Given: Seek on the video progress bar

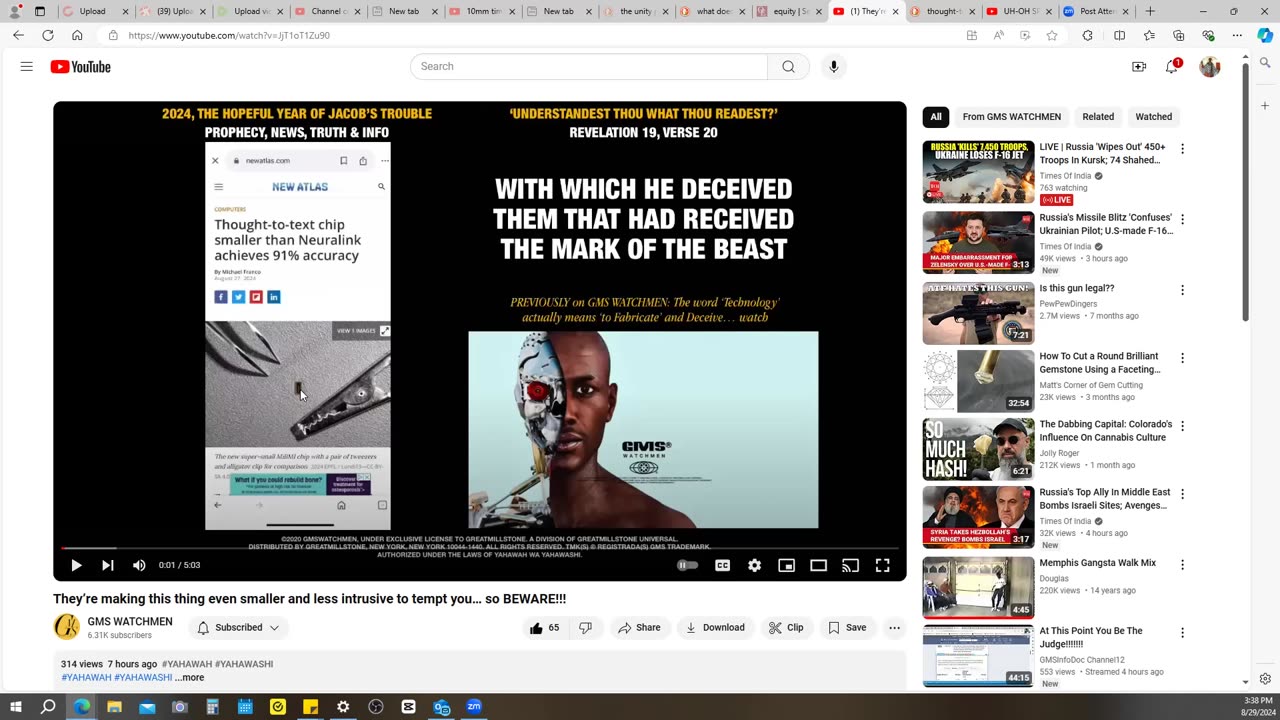Looking at the screenshot, I should click(480, 548).
